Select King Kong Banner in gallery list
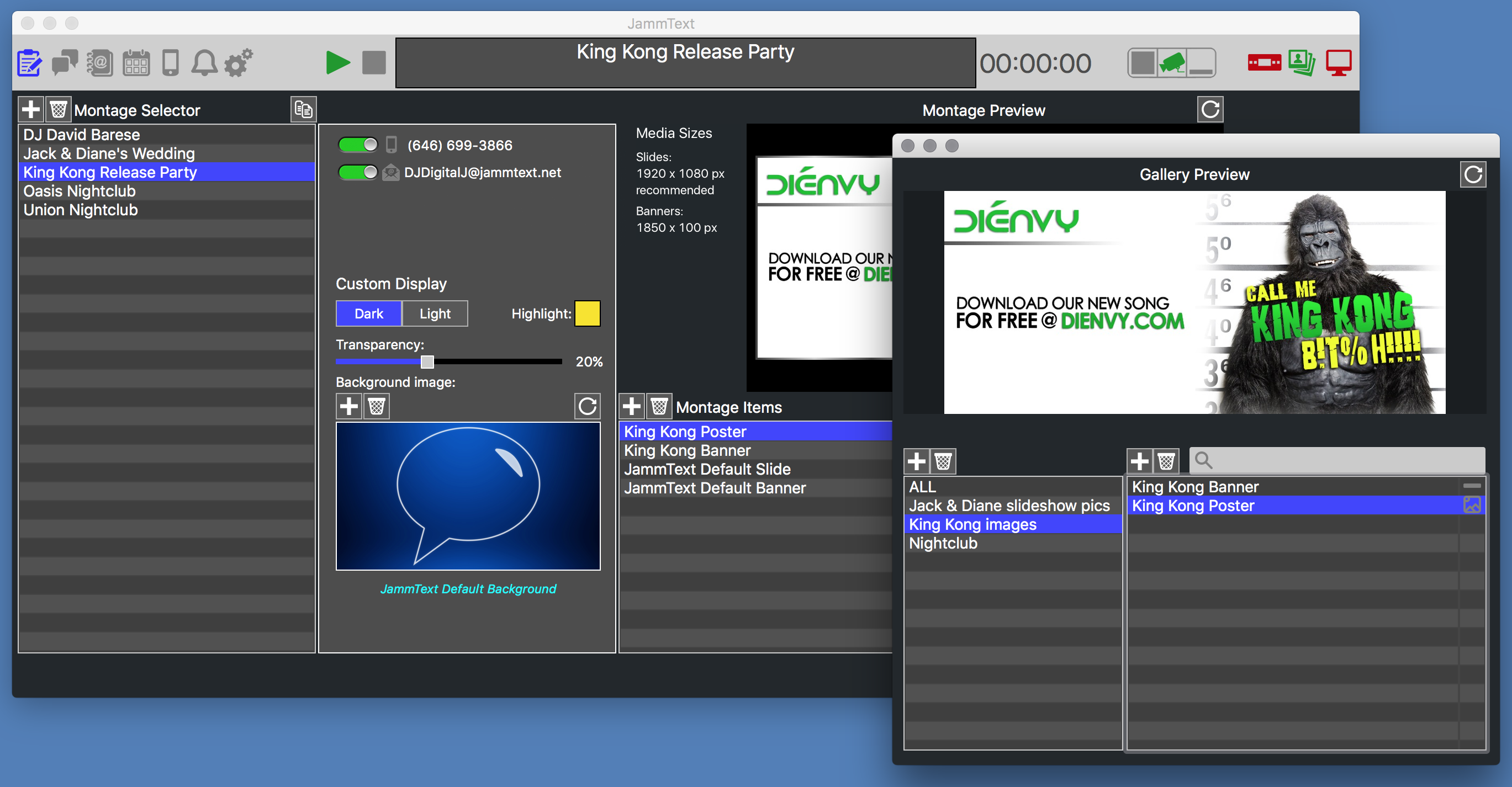This screenshot has width=1512, height=787. (1293, 487)
